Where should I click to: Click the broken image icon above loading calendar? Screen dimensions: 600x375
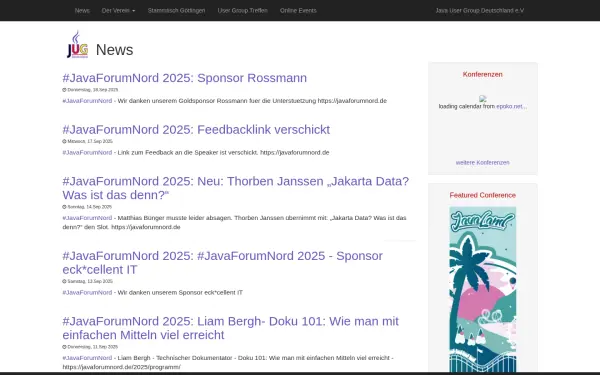tap(483, 99)
